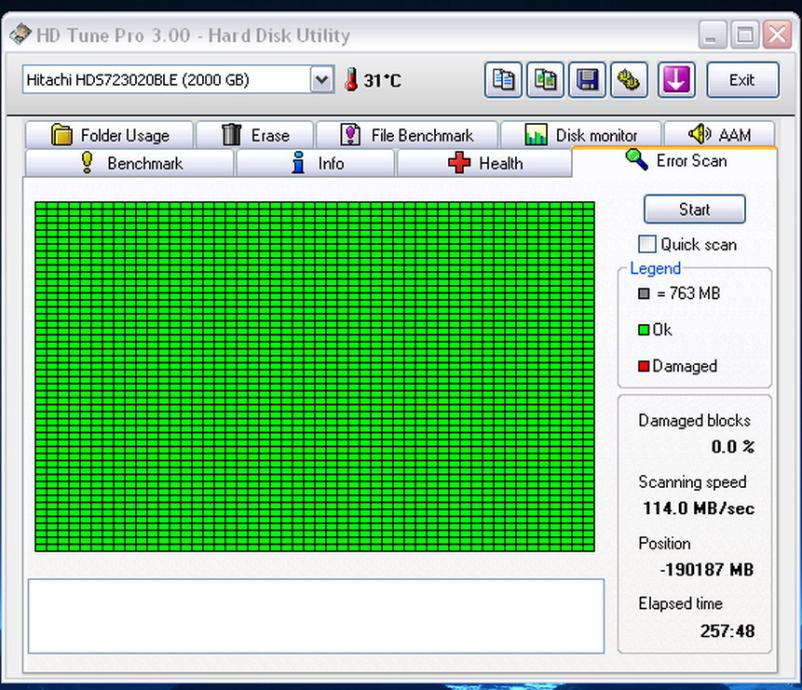Click the '= 763 MB' legend text
802x690 pixels.
[x=688, y=293]
